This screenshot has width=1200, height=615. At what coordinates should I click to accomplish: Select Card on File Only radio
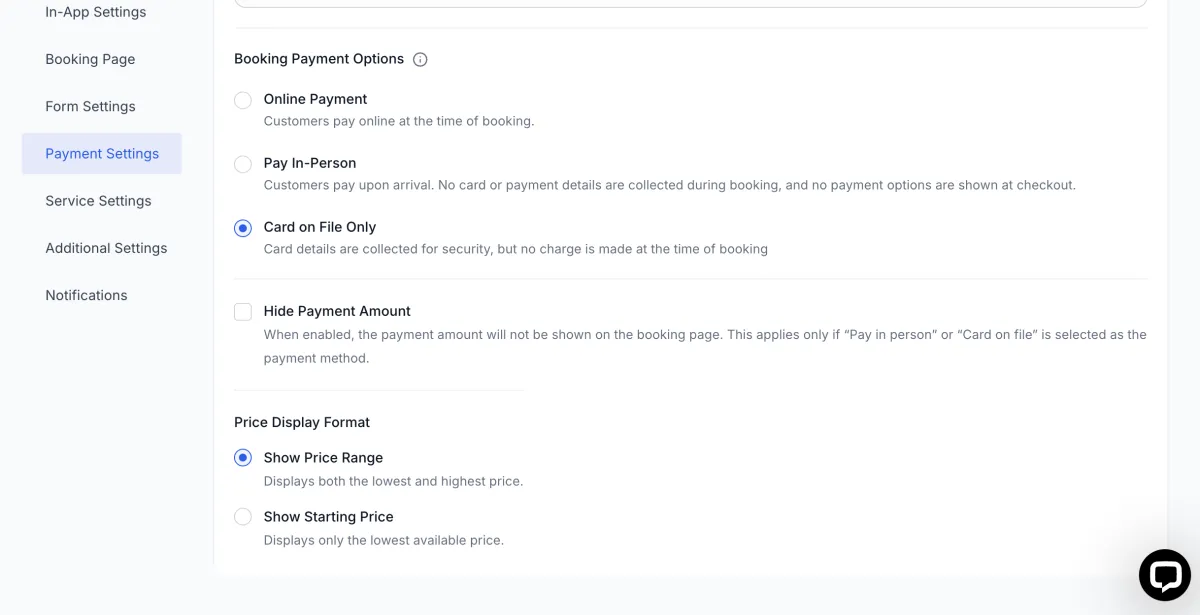click(x=243, y=228)
